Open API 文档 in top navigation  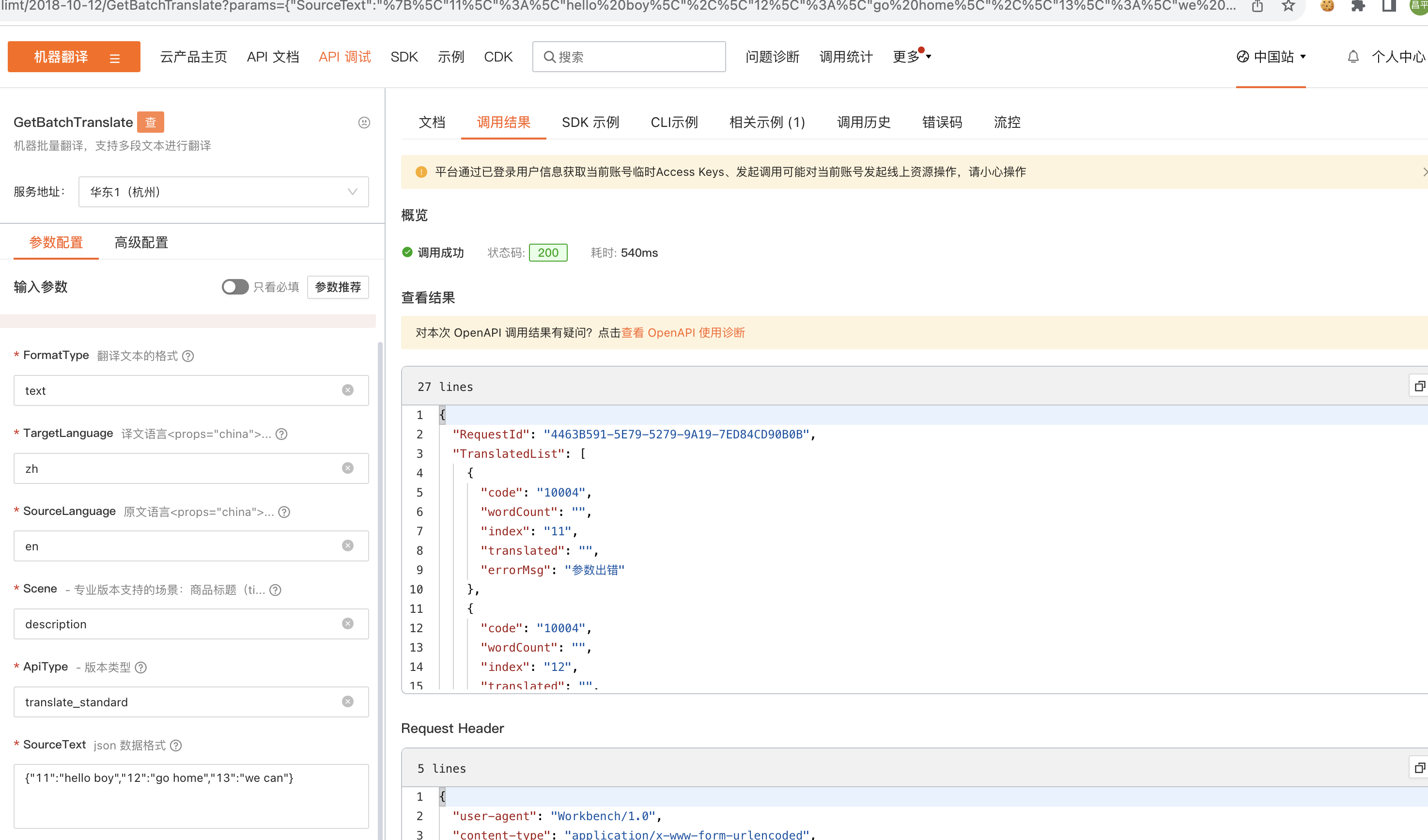[273, 57]
